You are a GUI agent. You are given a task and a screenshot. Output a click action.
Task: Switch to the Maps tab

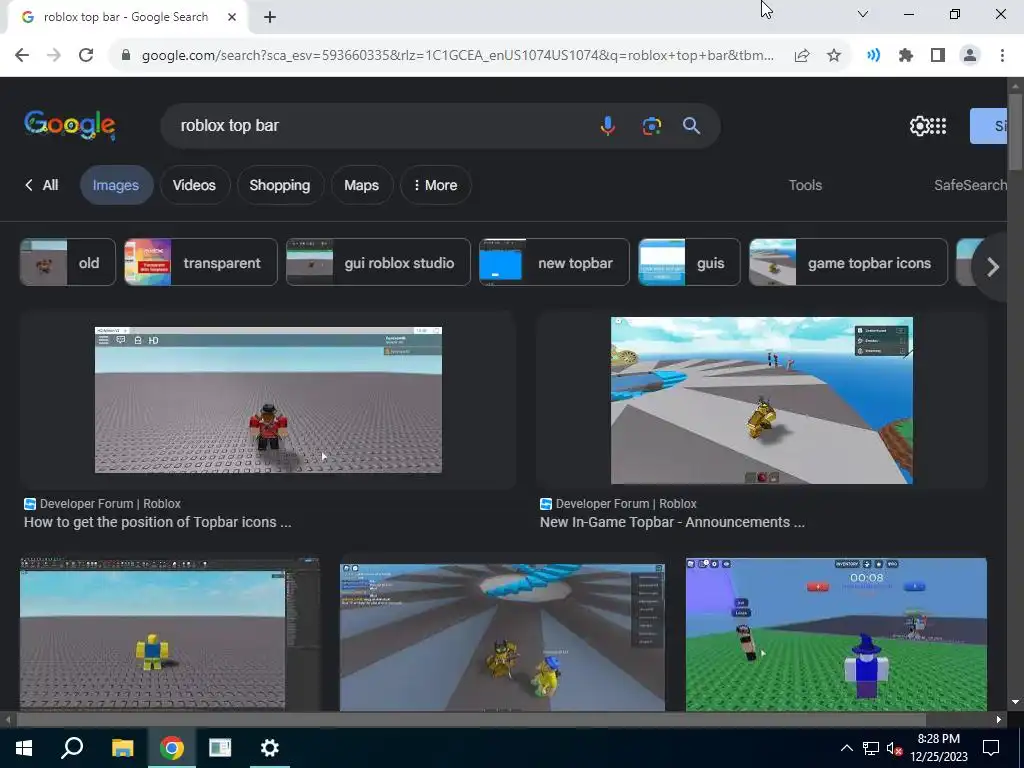click(x=361, y=185)
